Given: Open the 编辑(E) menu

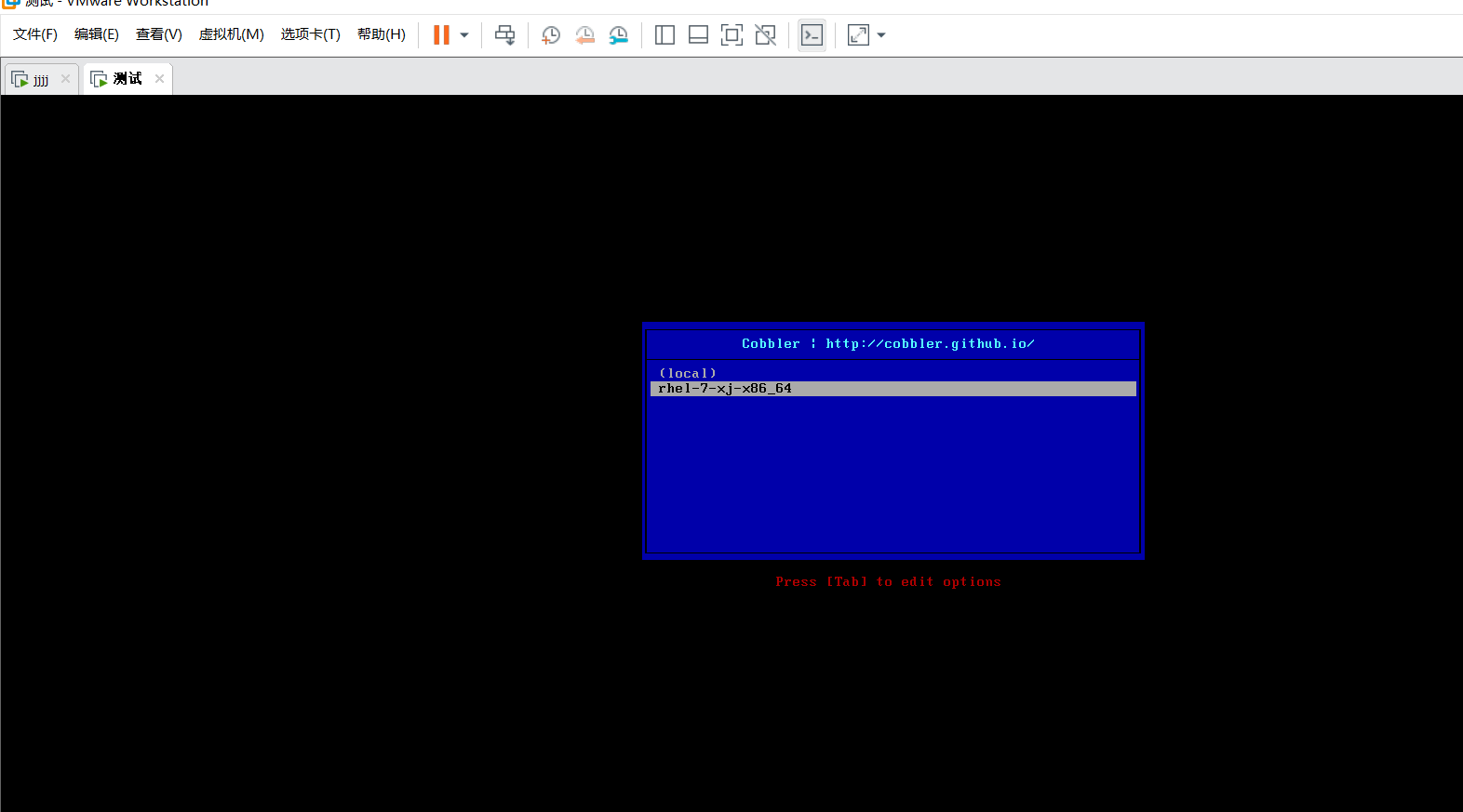Looking at the screenshot, I should point(97,34).
